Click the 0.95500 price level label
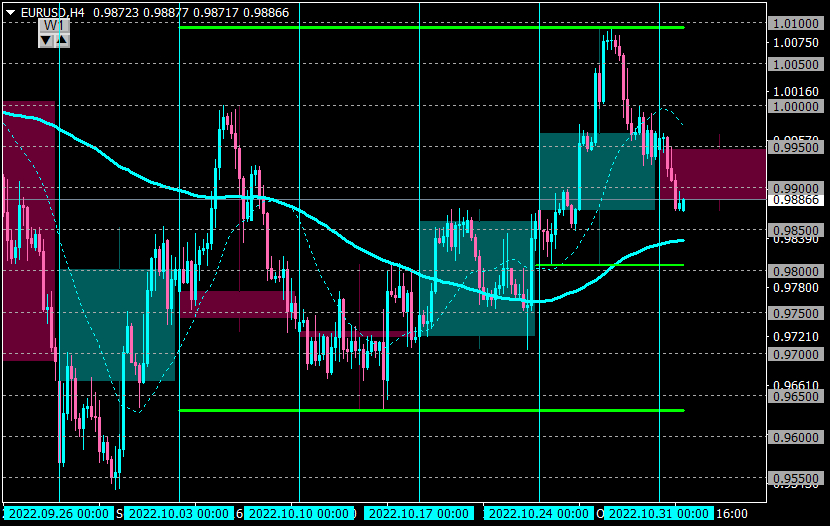This screenshot has height=526, width=830. coord(796,478)
